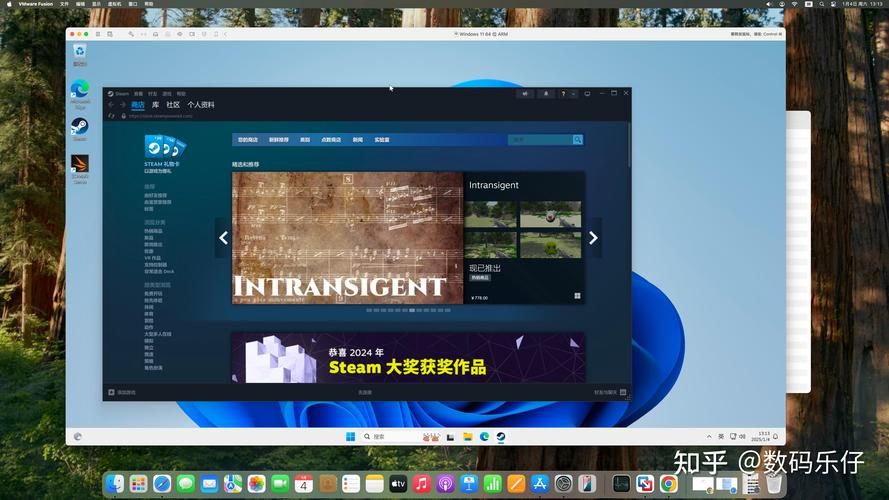This screenshot has width=889, height=500.
Task: Open Steam notifications bell
Action: (546, 94)
